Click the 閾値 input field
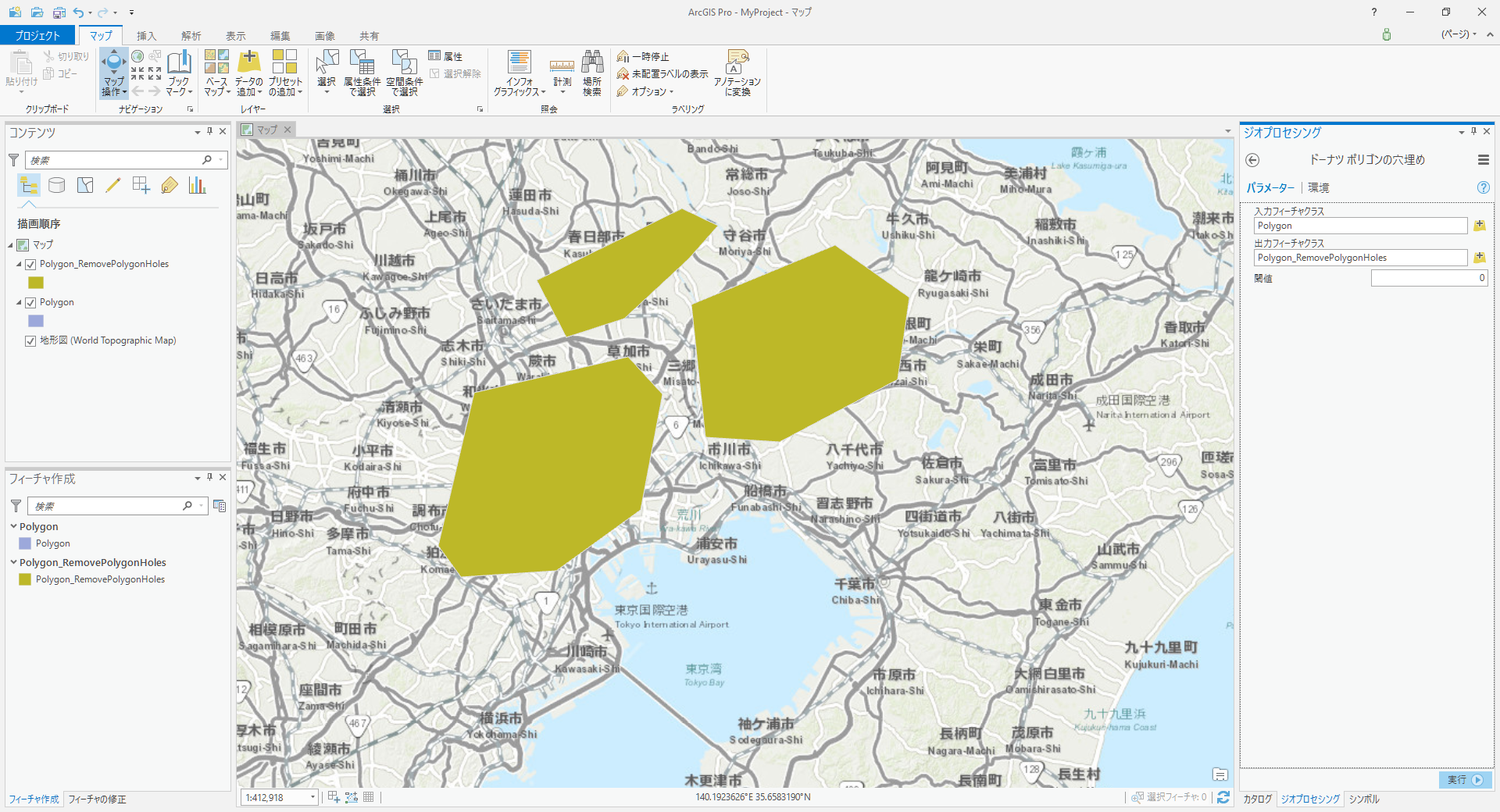Image resolution: width=1500 pixels, height=812 pixels. [x=1429, y=278]
